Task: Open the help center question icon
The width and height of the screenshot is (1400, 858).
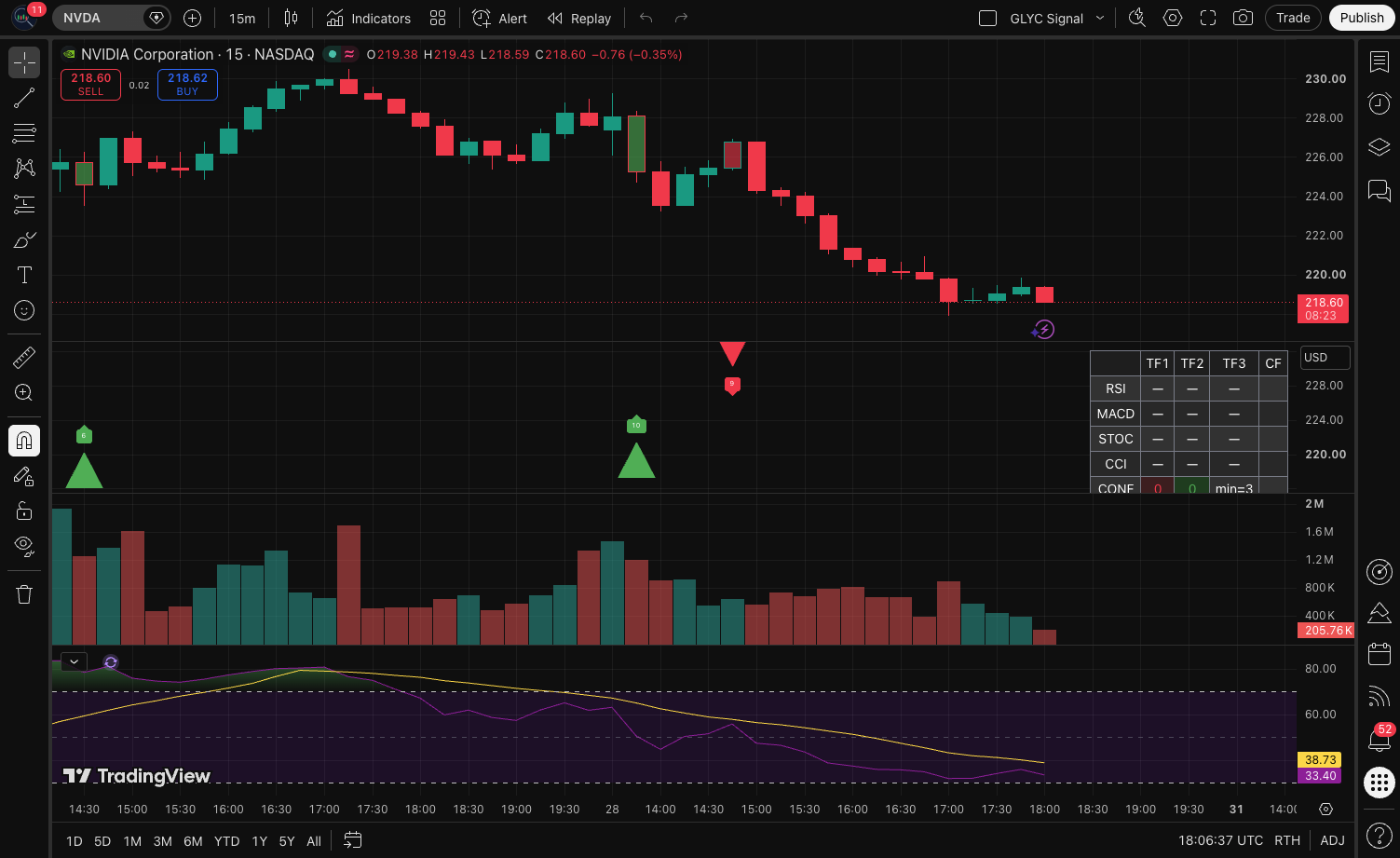Action: point(1379,835)
